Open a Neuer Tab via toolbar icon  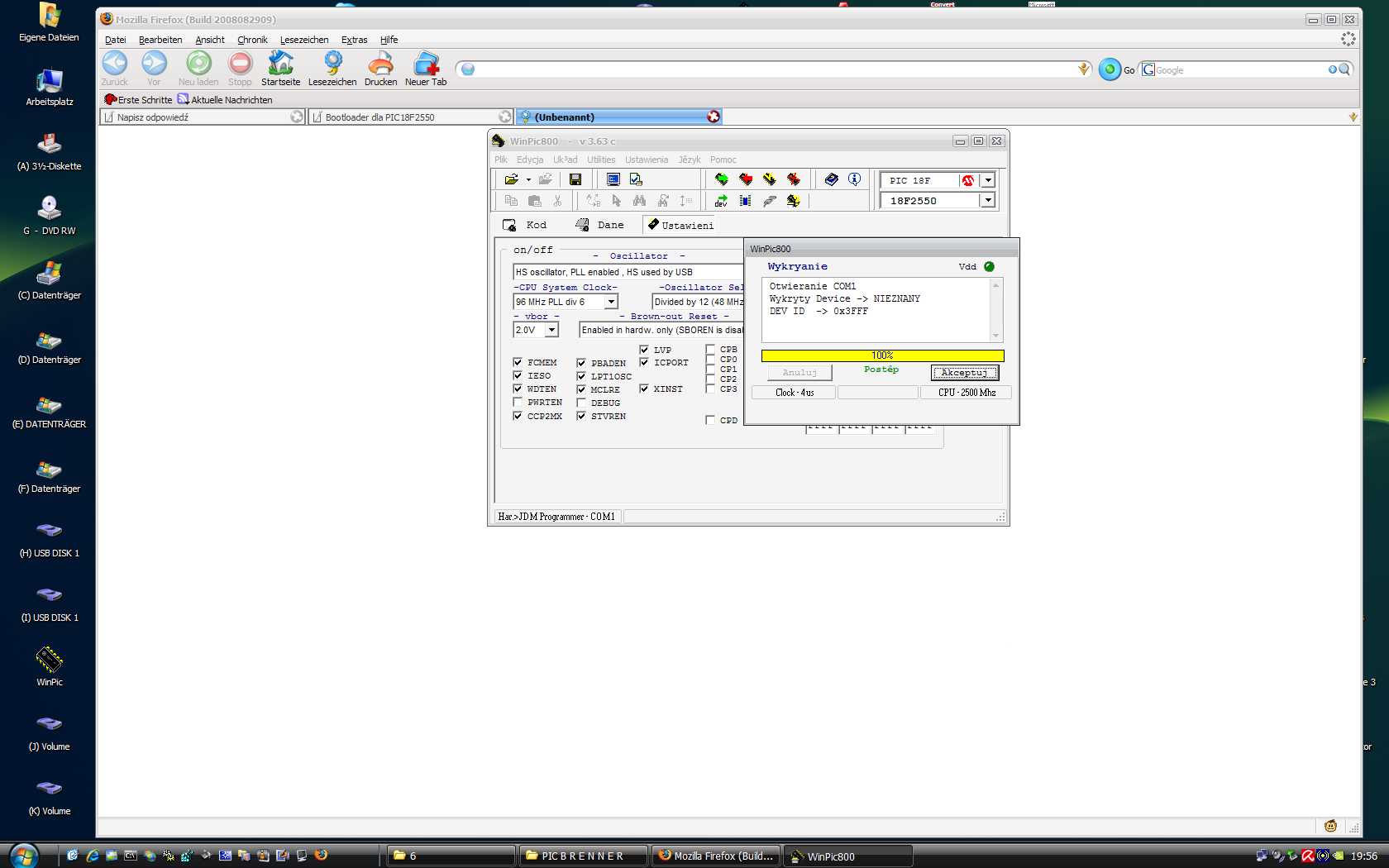click(x=426, y=64)
